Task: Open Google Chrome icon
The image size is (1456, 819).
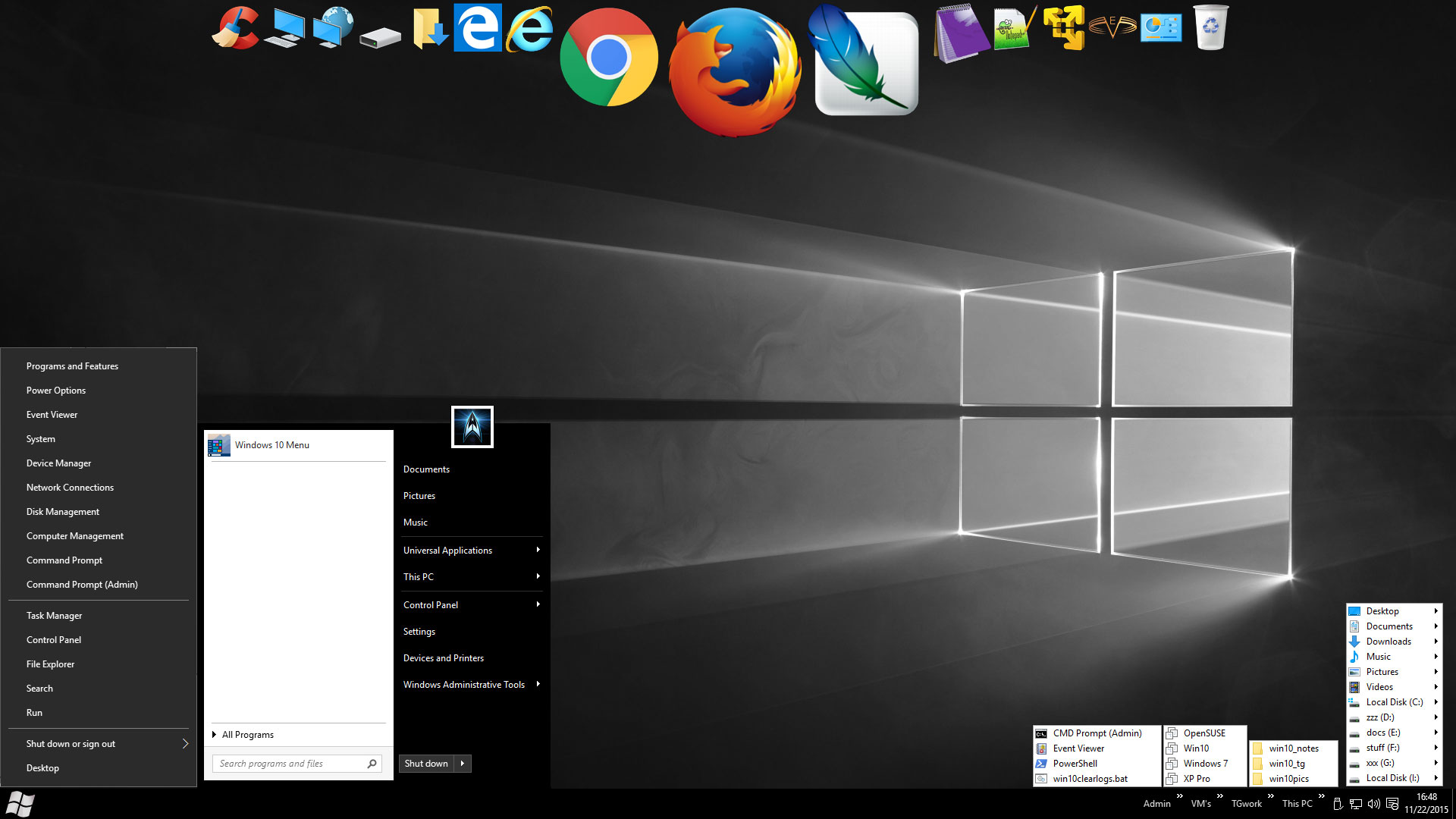Action: coord(608,58)
